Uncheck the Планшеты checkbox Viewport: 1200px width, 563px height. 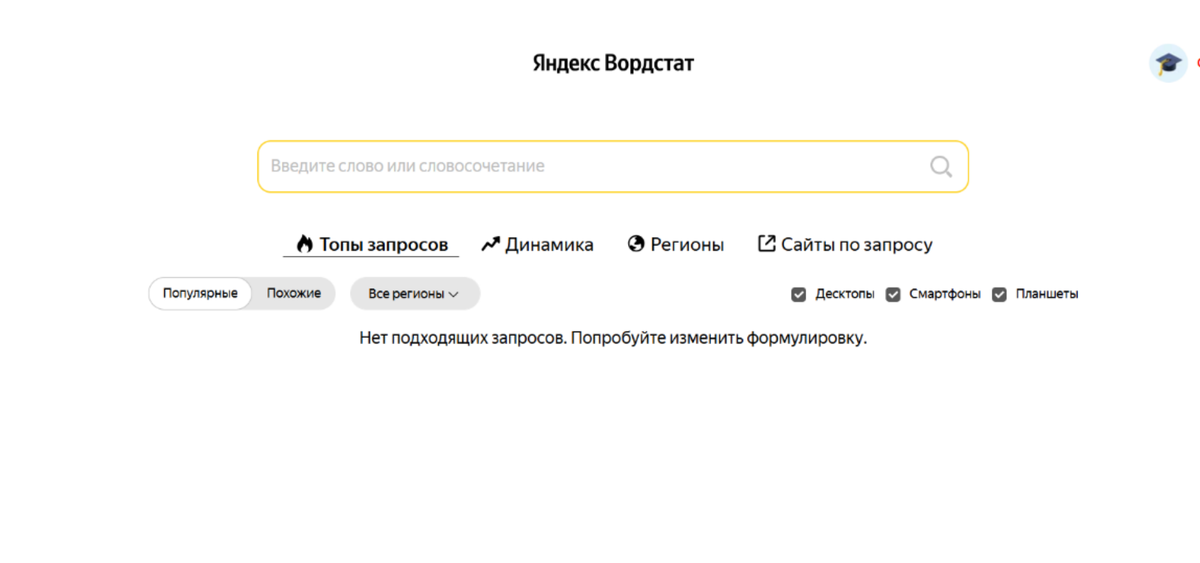tap(1000, 294)
